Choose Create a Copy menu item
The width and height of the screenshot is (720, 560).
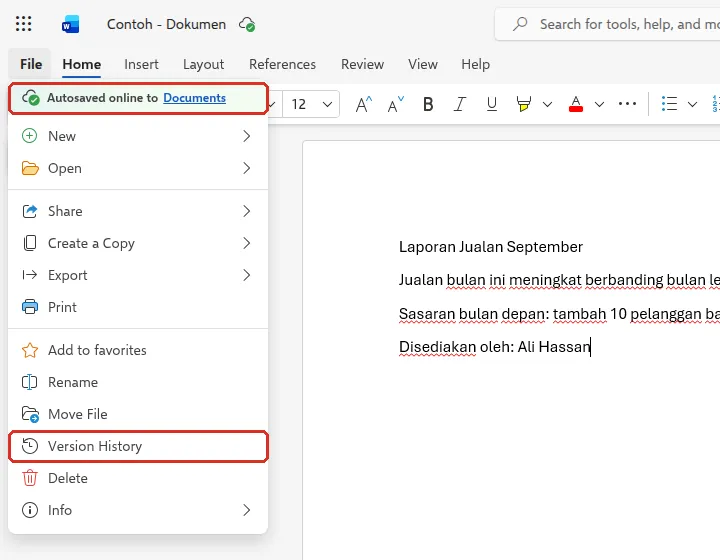[x=138, y=243]
